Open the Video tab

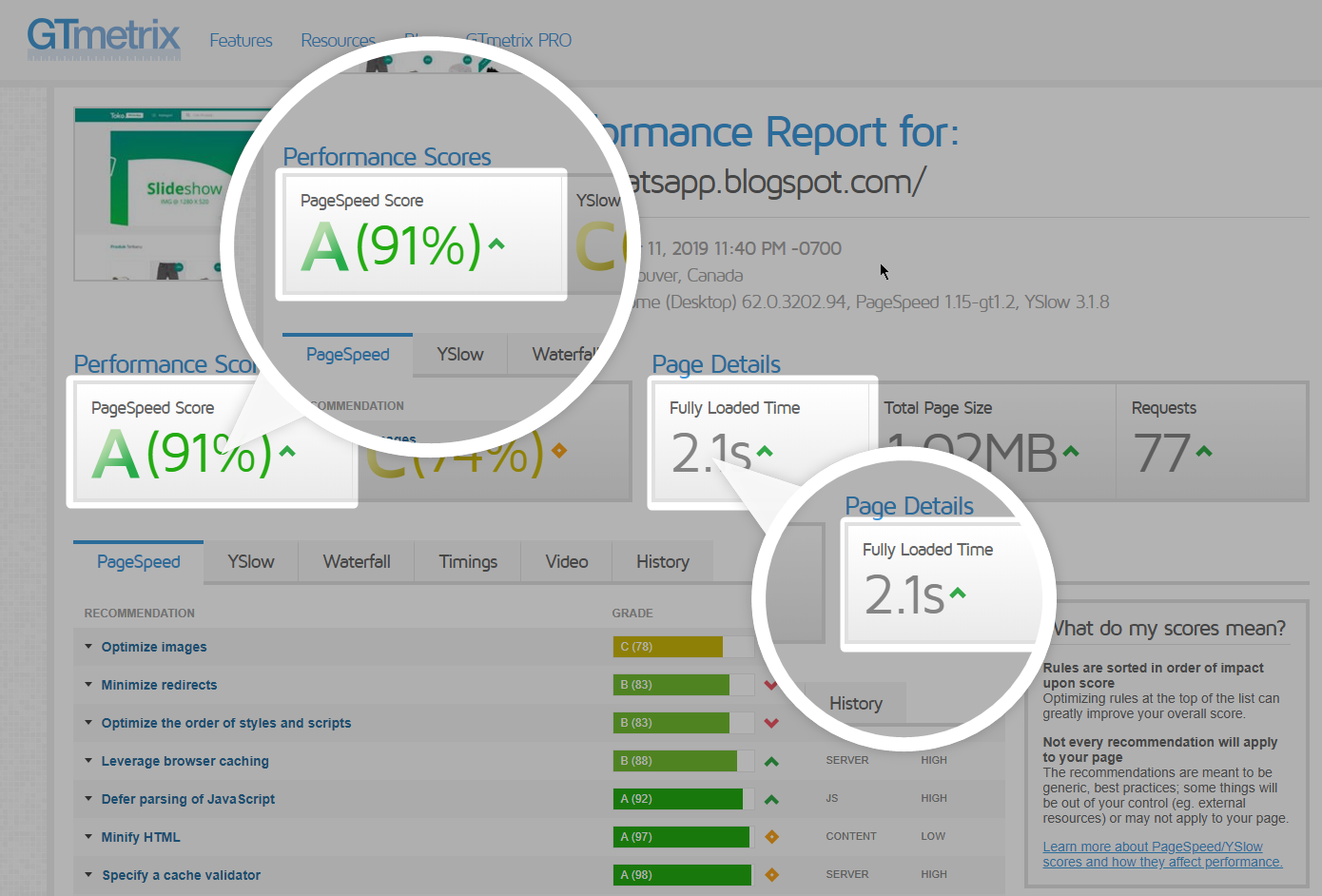567,562
